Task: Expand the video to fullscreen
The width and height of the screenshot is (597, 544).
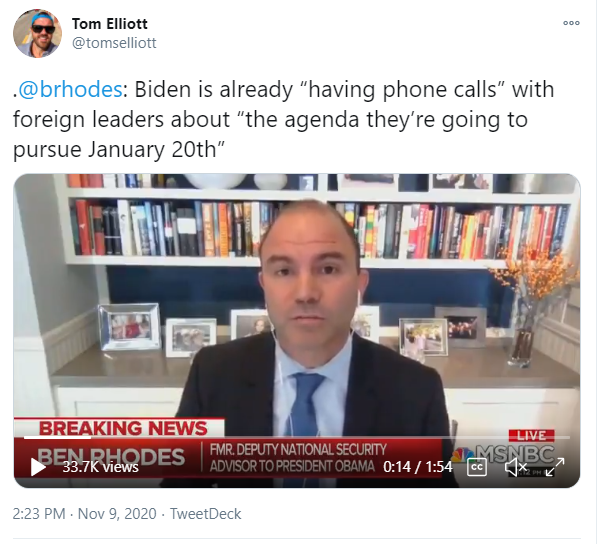Action: pyautogui.click(x=555, y=467)
